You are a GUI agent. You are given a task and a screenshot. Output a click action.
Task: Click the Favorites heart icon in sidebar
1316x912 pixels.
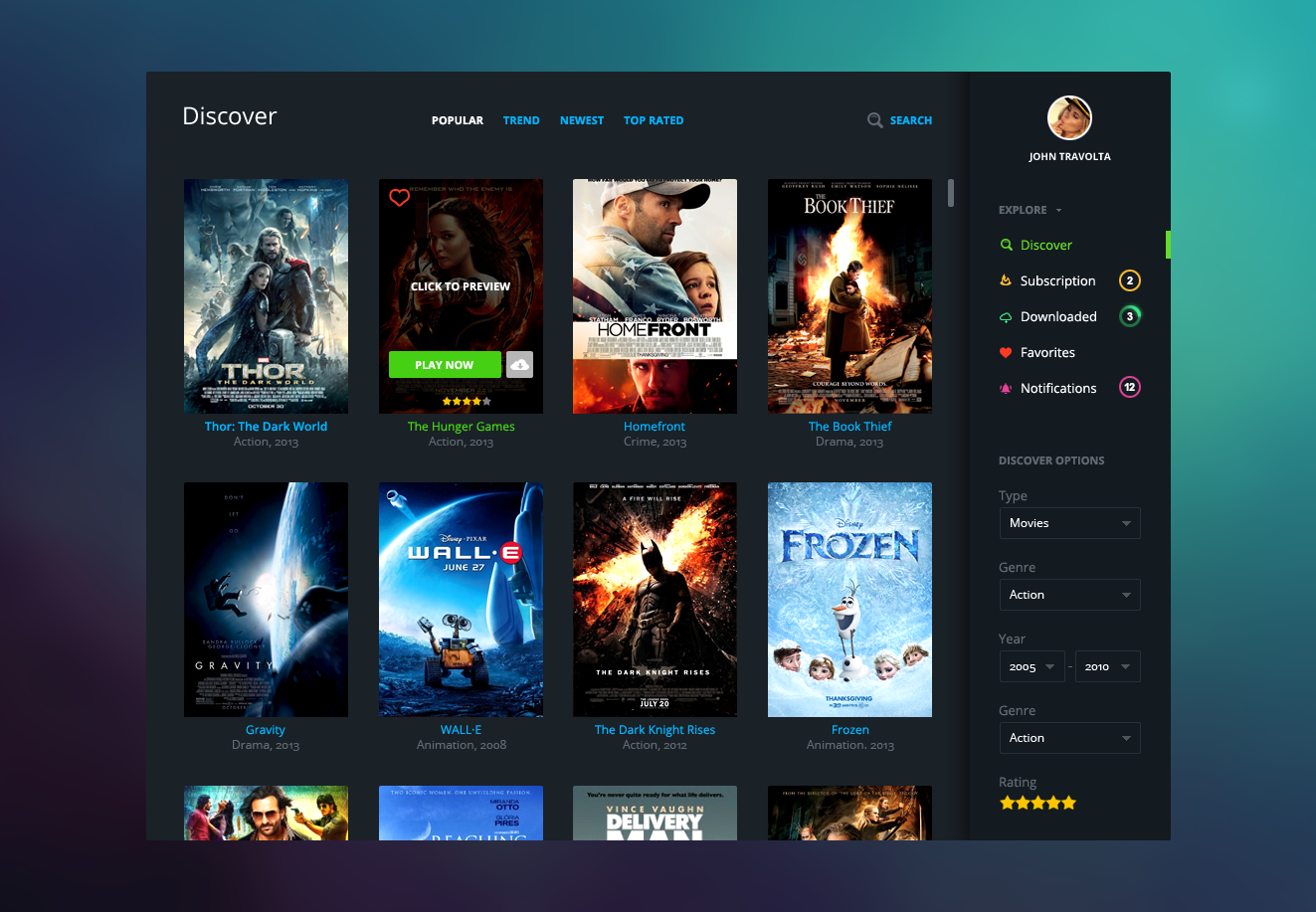point(1006,352)
